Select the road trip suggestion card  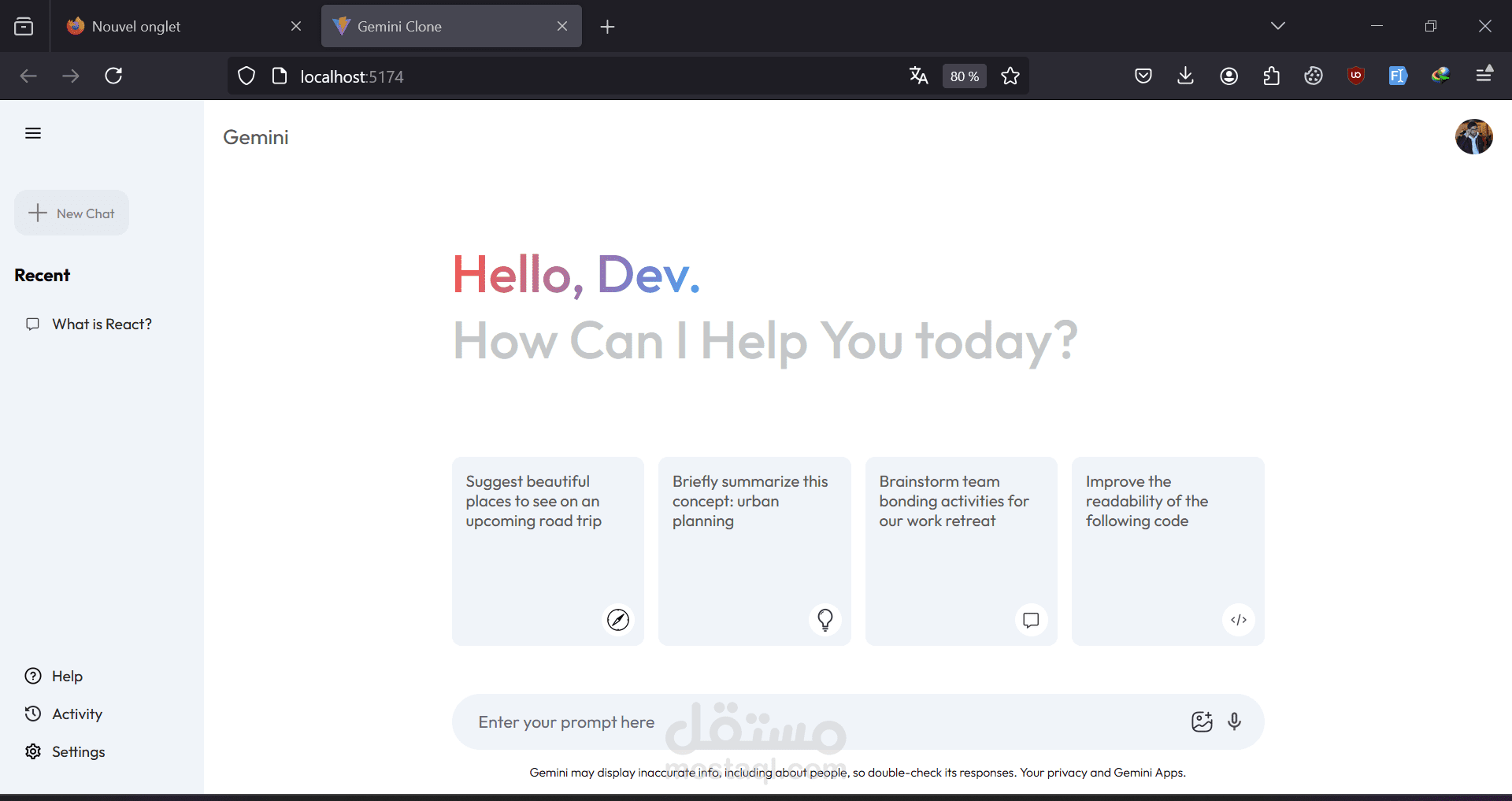tap(548, 551)
